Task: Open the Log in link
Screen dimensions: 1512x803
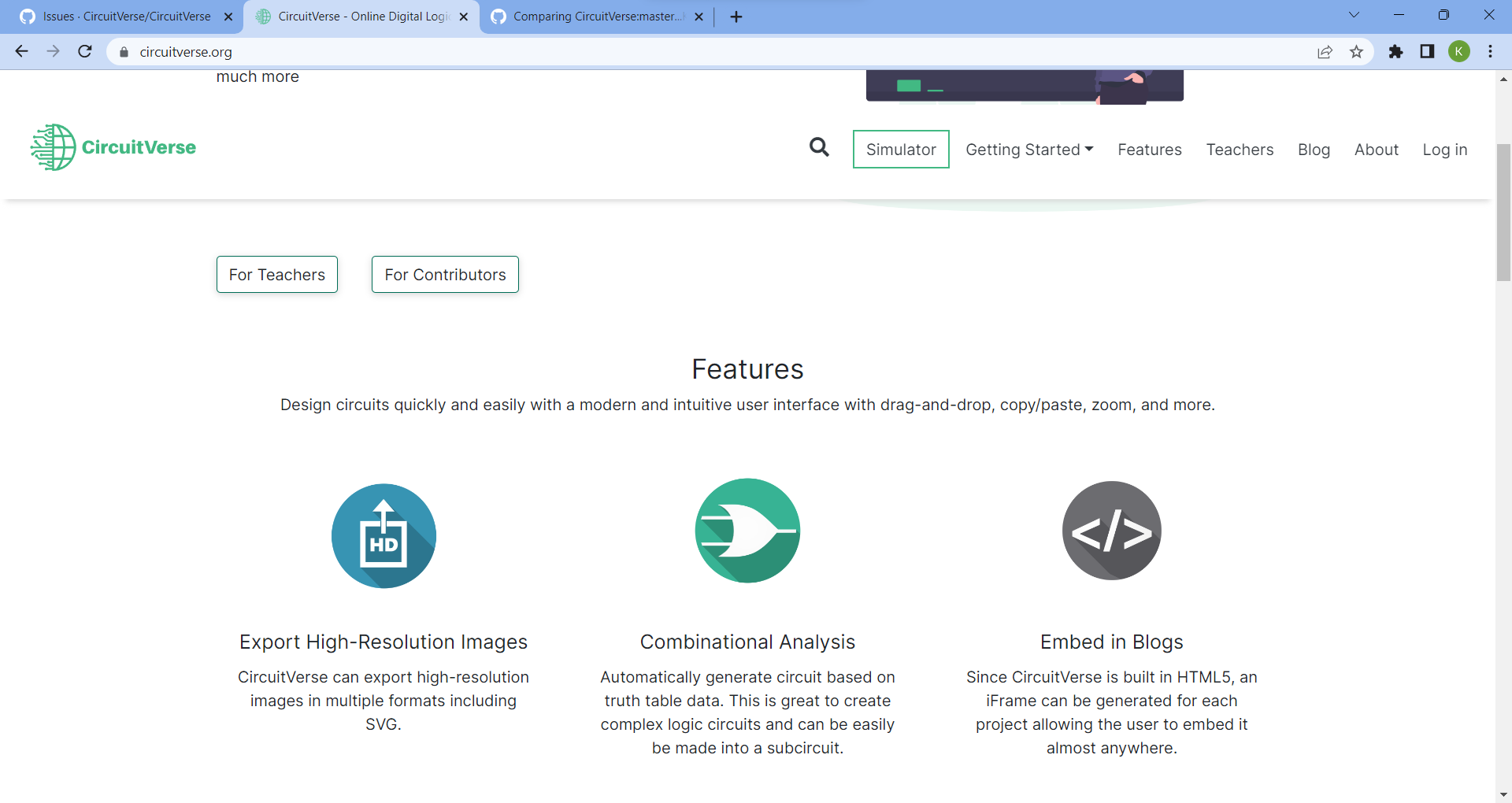Action: click(1444, 150)
